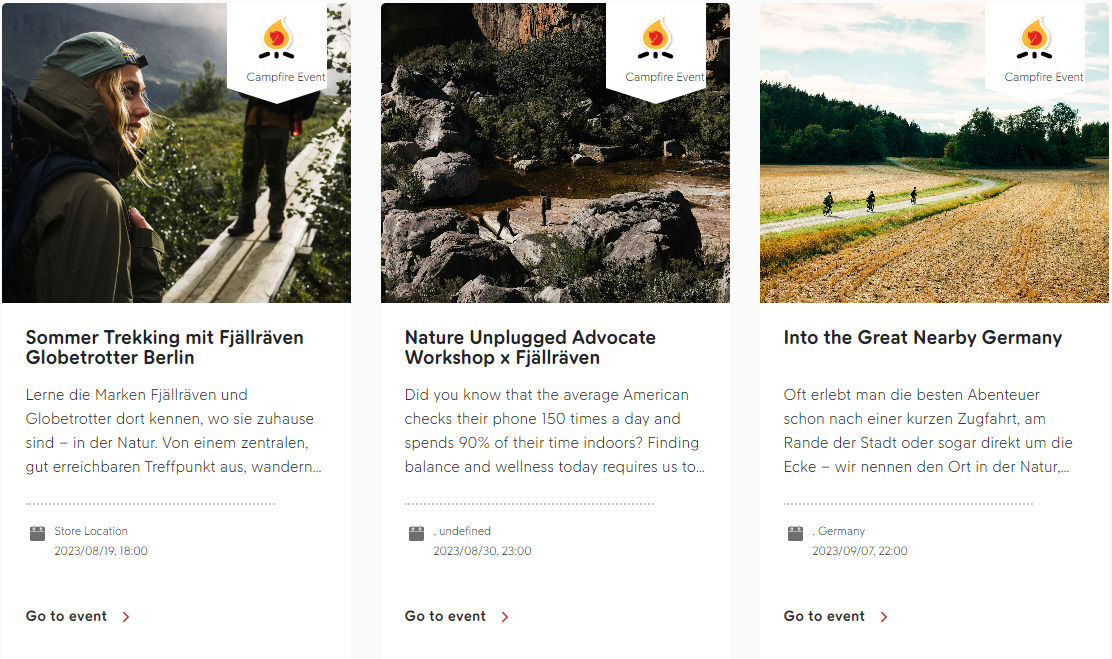Click calendar icon beside Germany date
The width and height of the screenshot is (1112, 659).
(796, 533)
